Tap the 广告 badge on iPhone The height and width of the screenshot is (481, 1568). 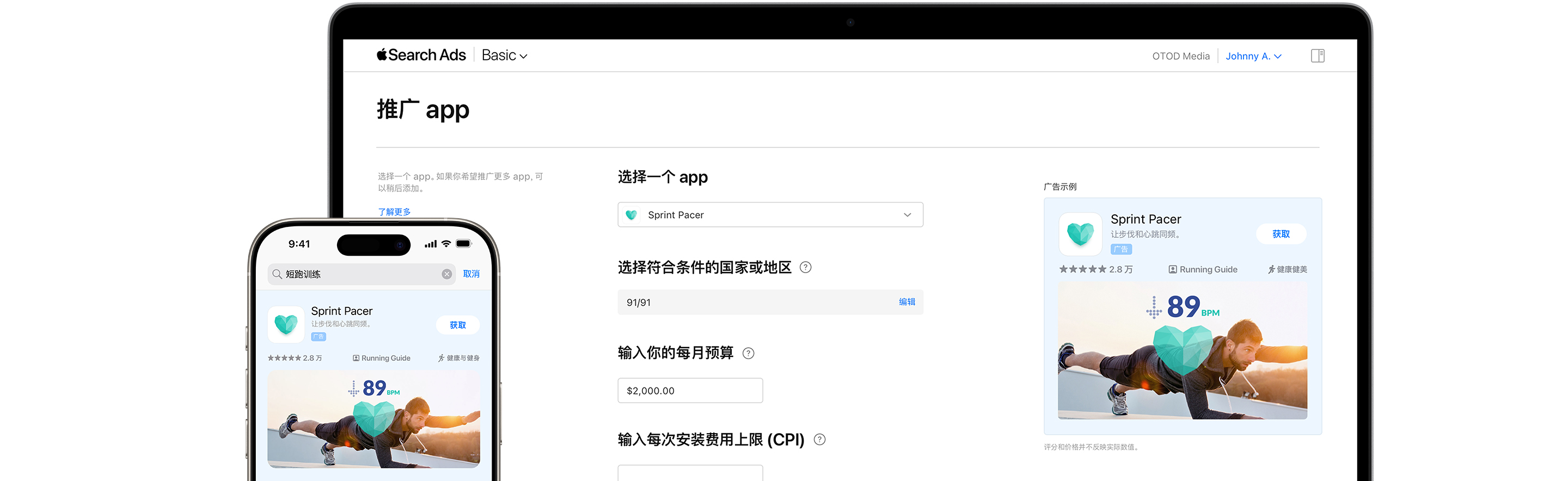tap(318, 336)
